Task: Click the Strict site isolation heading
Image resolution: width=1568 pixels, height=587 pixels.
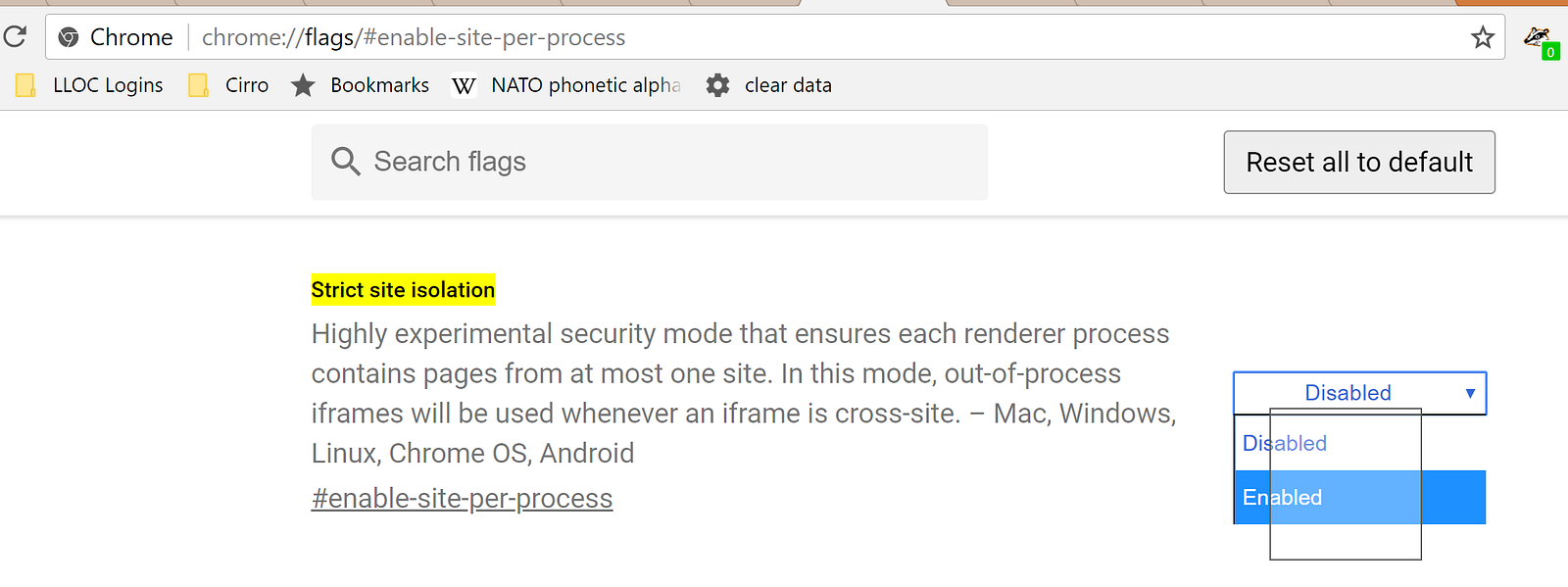Action: tap(403, 290)
